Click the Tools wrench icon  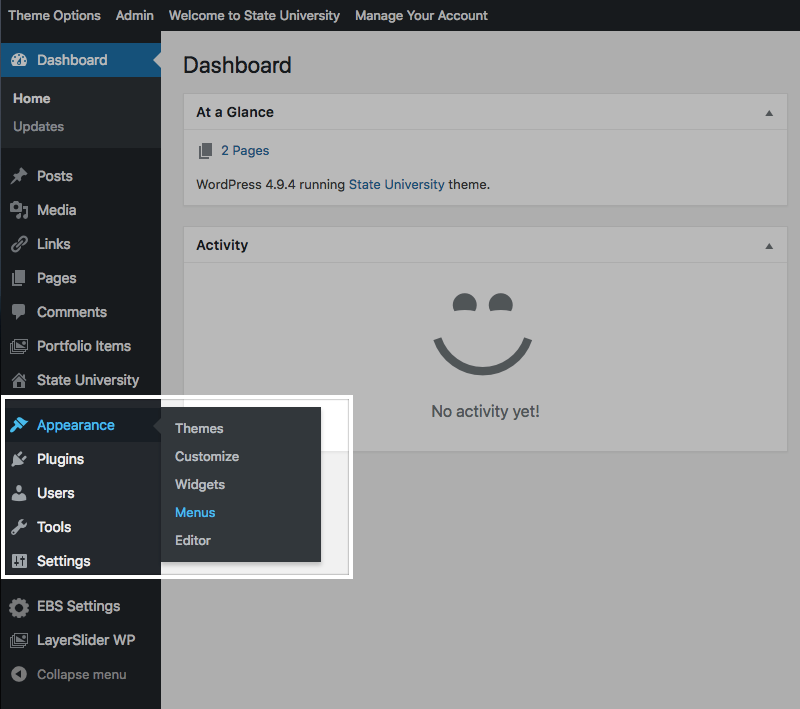[x=19, y=527]
